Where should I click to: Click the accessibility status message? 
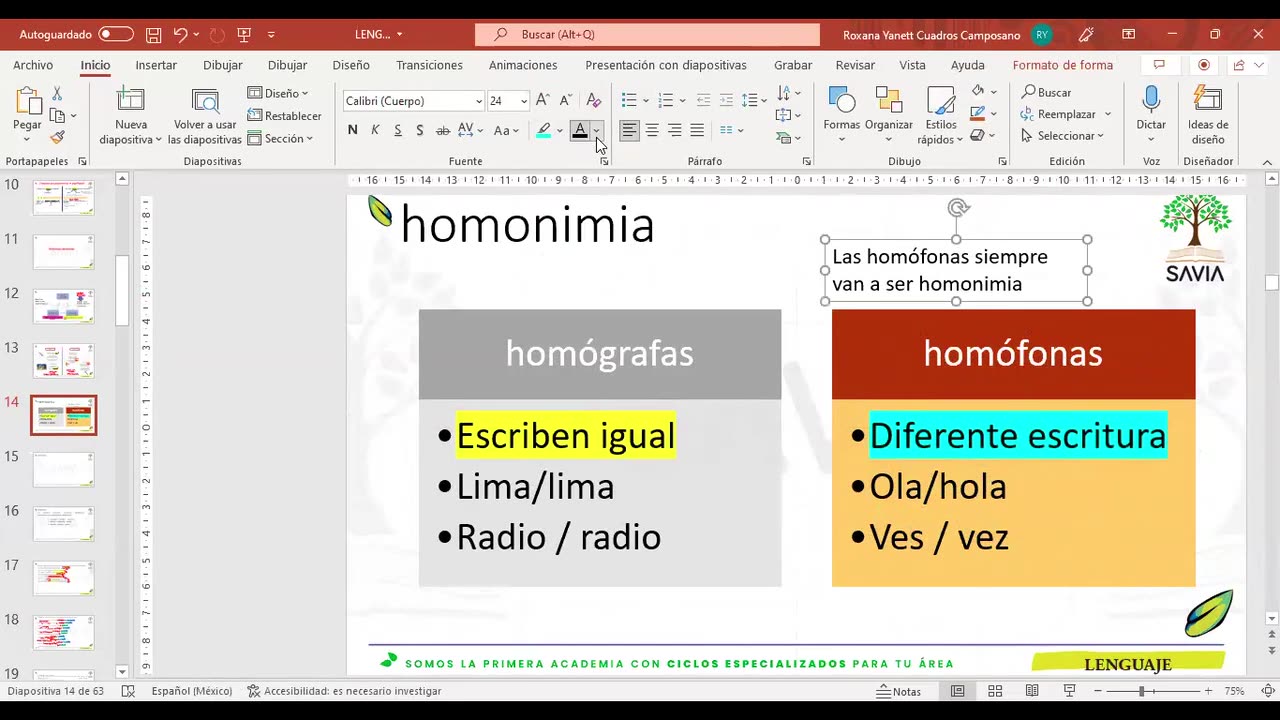pyautogui.click(x=344, y=691)
